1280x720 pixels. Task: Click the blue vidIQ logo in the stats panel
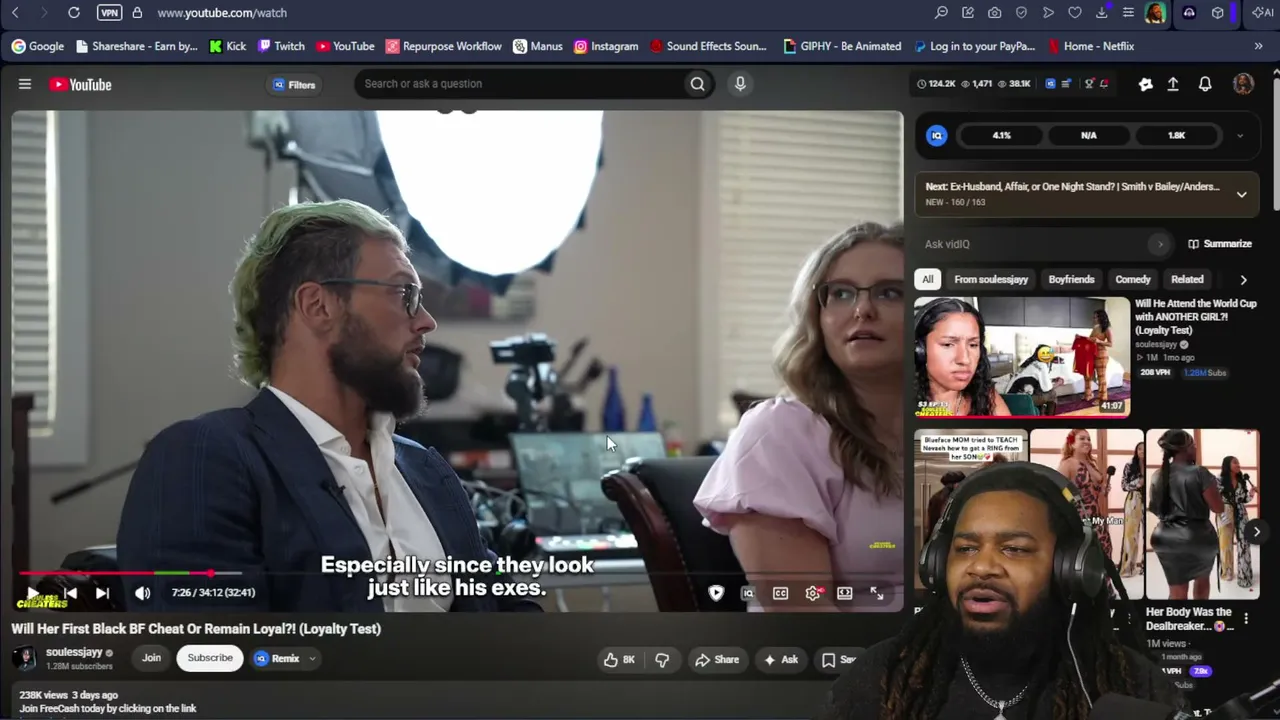click(x=937, y=136)
